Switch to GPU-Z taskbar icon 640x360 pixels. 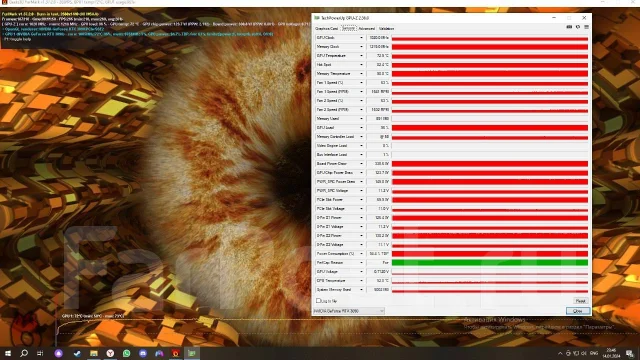pyautogui.click(x=192, y=353)
